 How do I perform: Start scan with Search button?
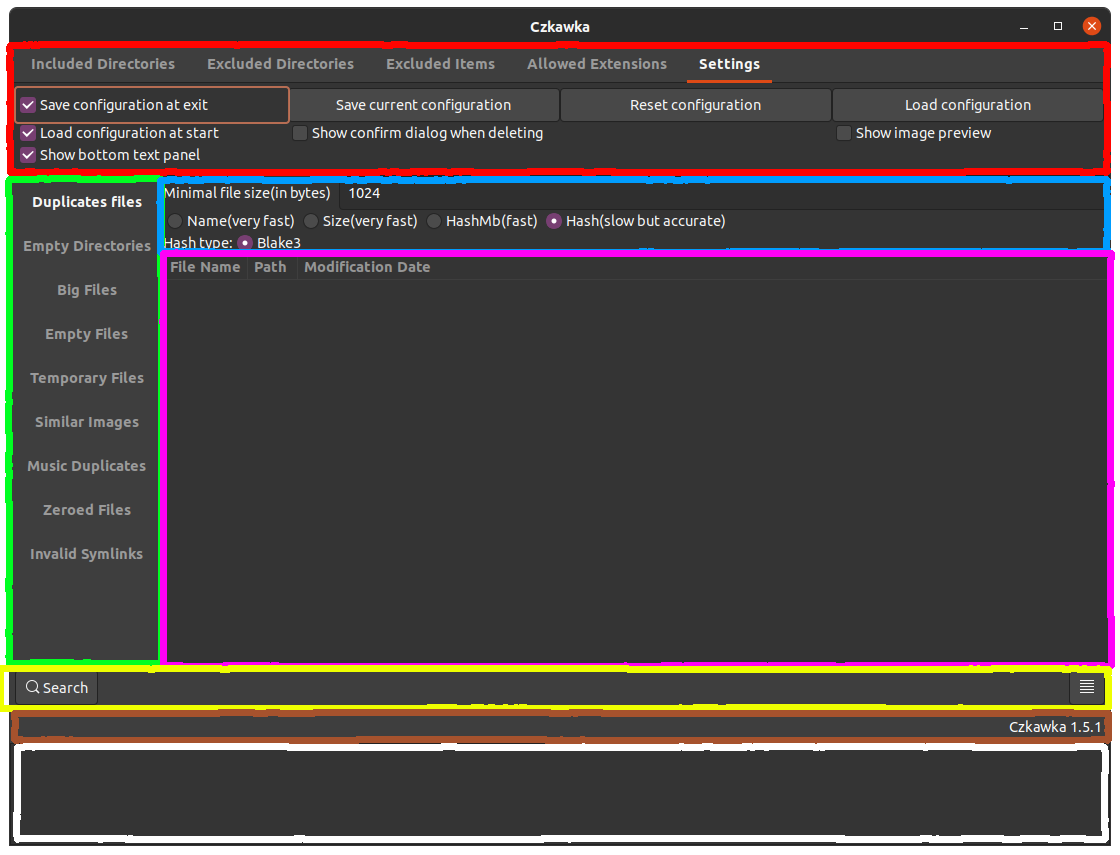point(56,688)
